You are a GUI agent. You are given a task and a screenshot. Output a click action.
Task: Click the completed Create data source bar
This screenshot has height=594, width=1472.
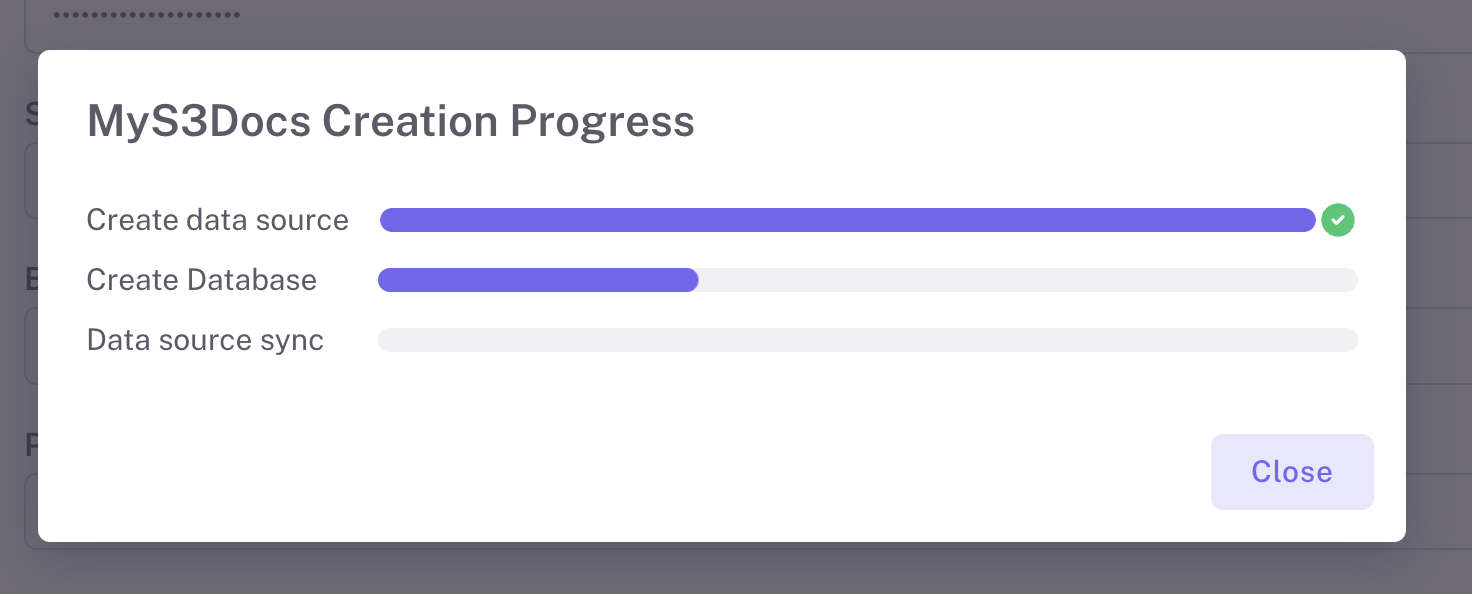coord(847,220)
